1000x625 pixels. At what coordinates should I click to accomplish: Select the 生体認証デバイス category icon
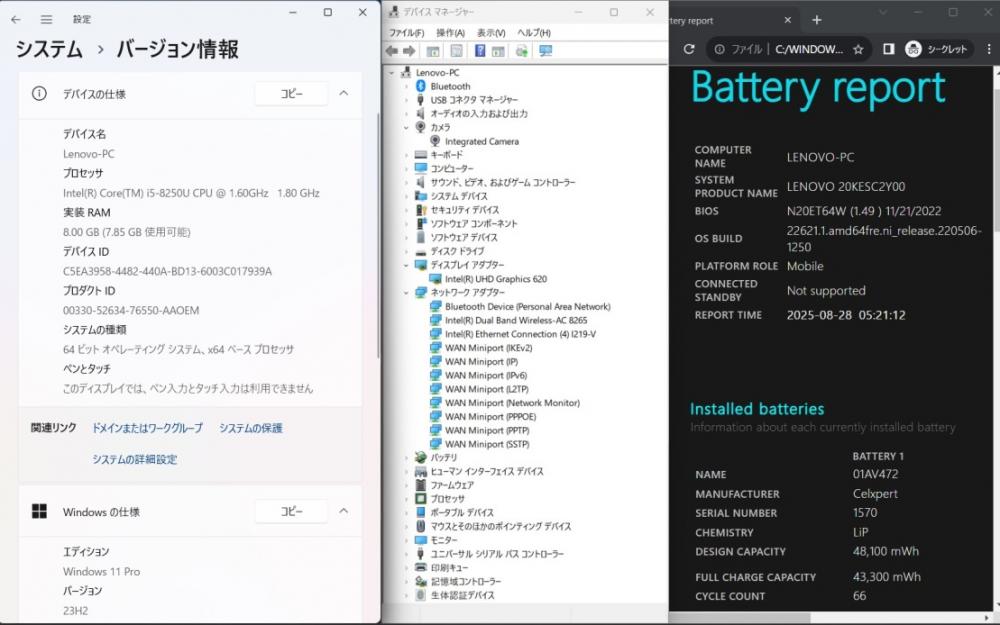click(420, 595)
